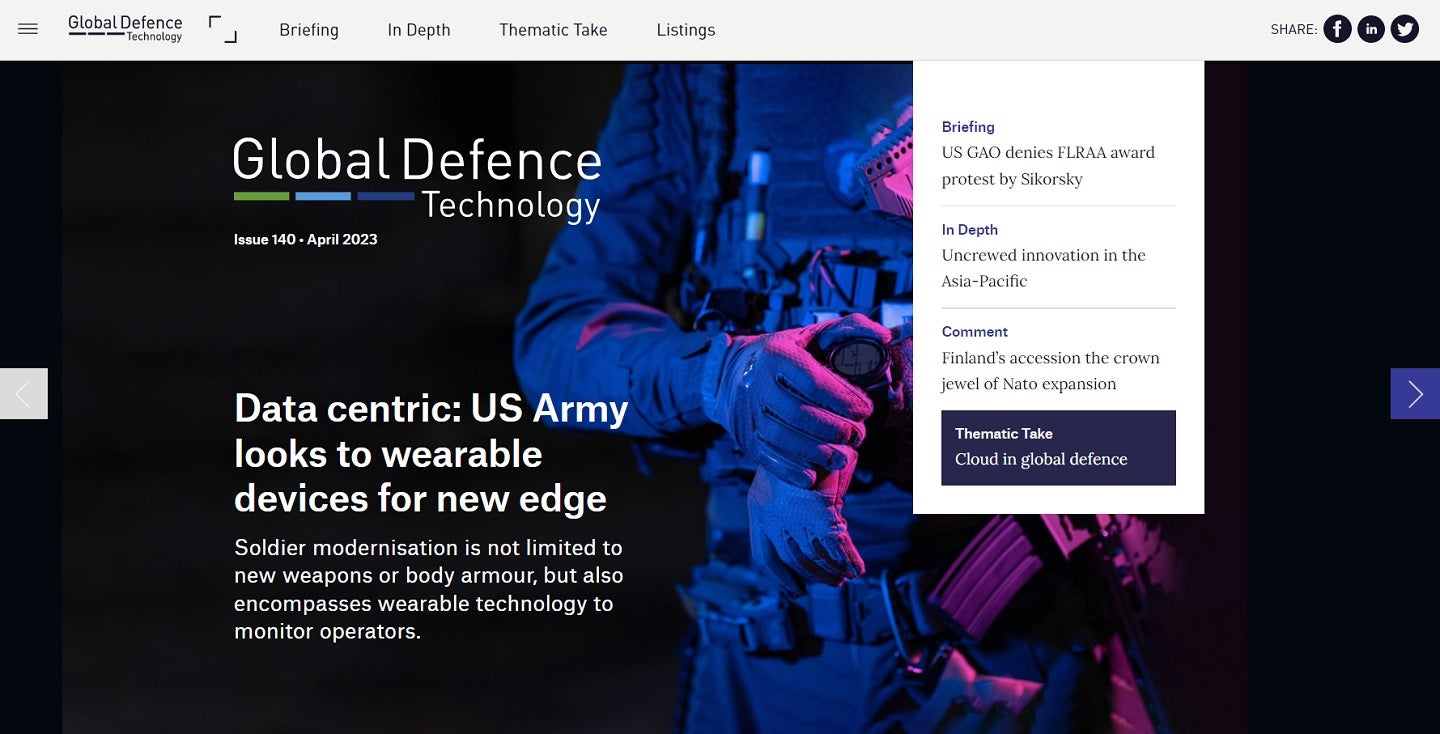Open Uncrewed innovation in the Asia-Pacific article

(x=1043, y=268)
